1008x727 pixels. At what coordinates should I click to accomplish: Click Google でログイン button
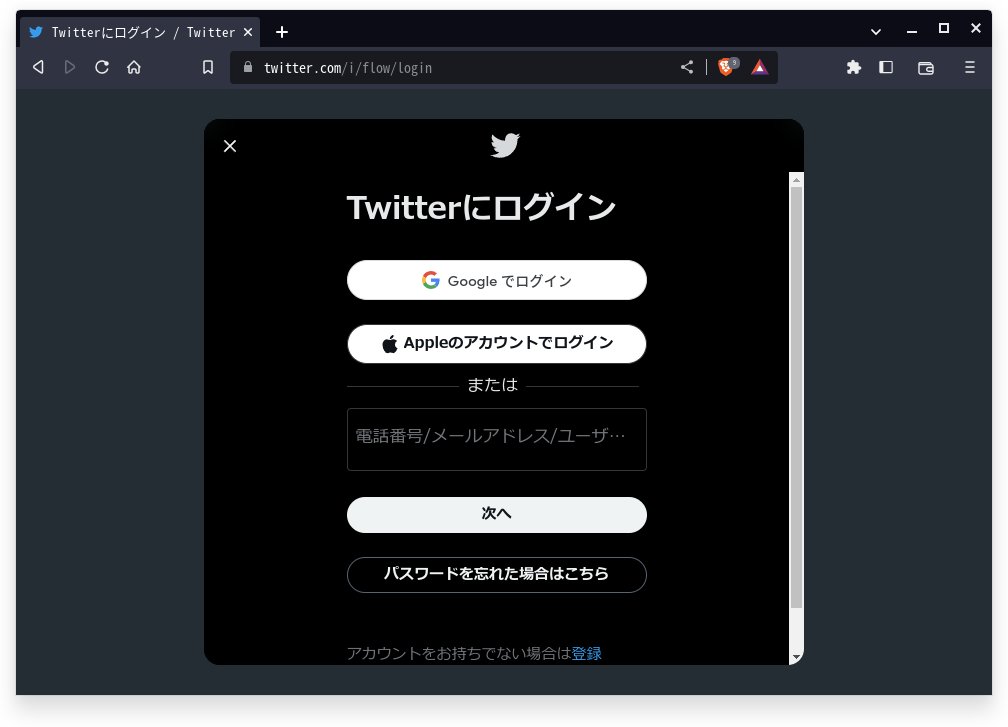(497, 280)
